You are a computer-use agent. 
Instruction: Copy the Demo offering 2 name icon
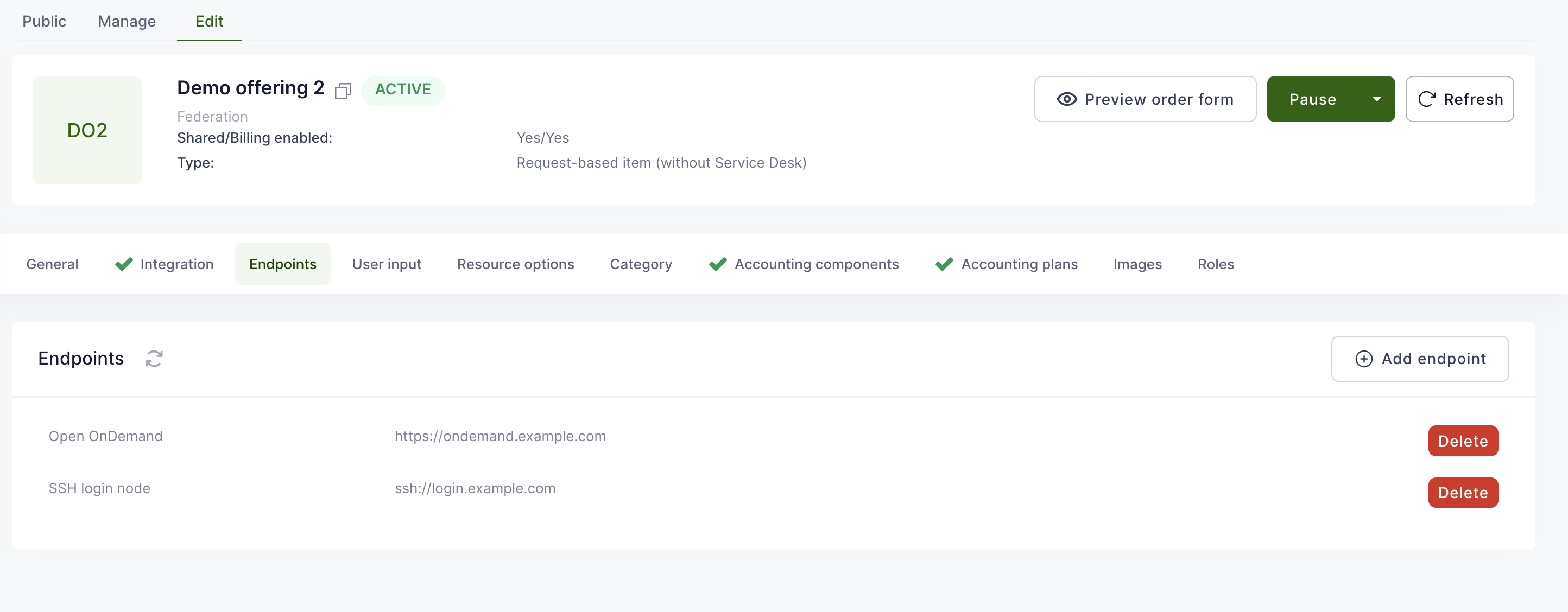343,91
